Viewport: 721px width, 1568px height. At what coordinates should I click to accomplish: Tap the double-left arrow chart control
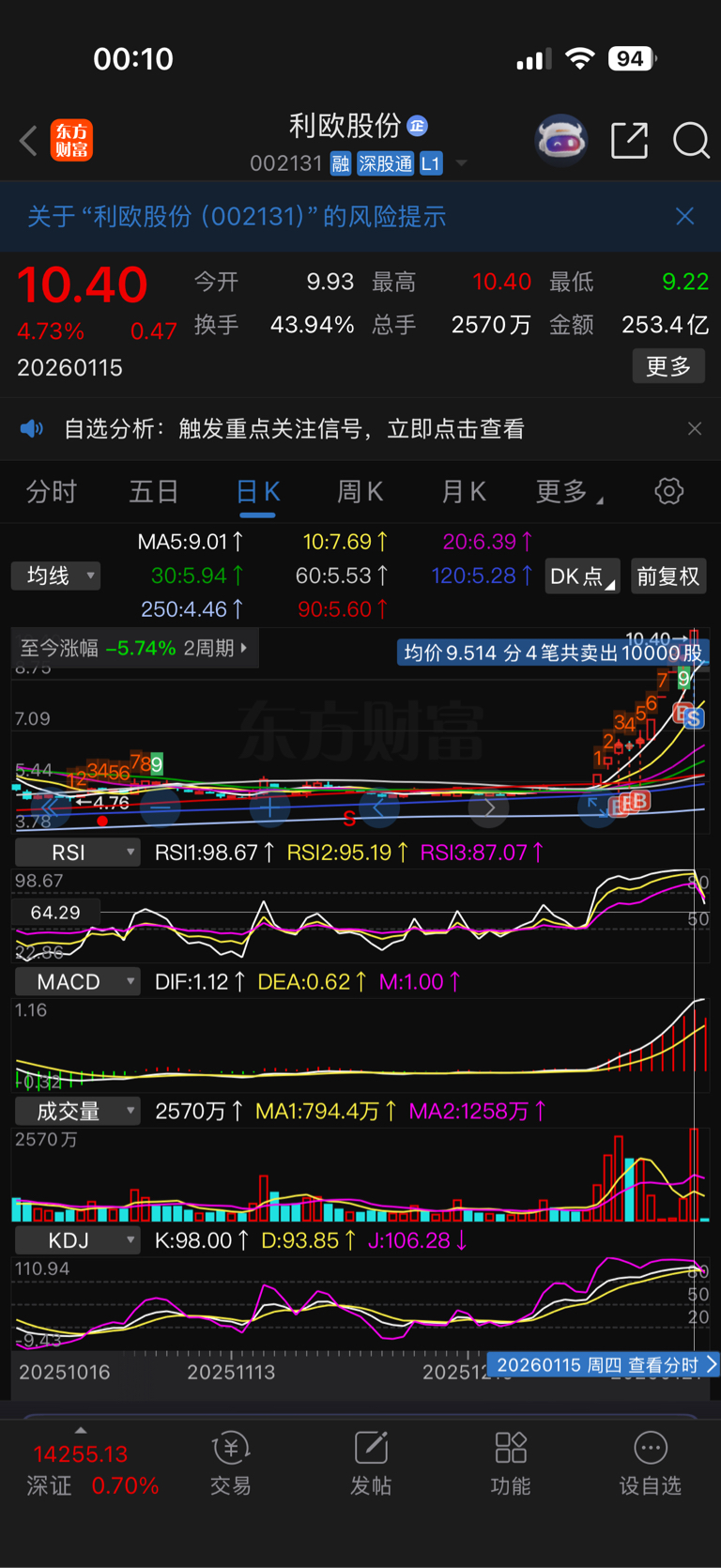[x=49, y=807]
